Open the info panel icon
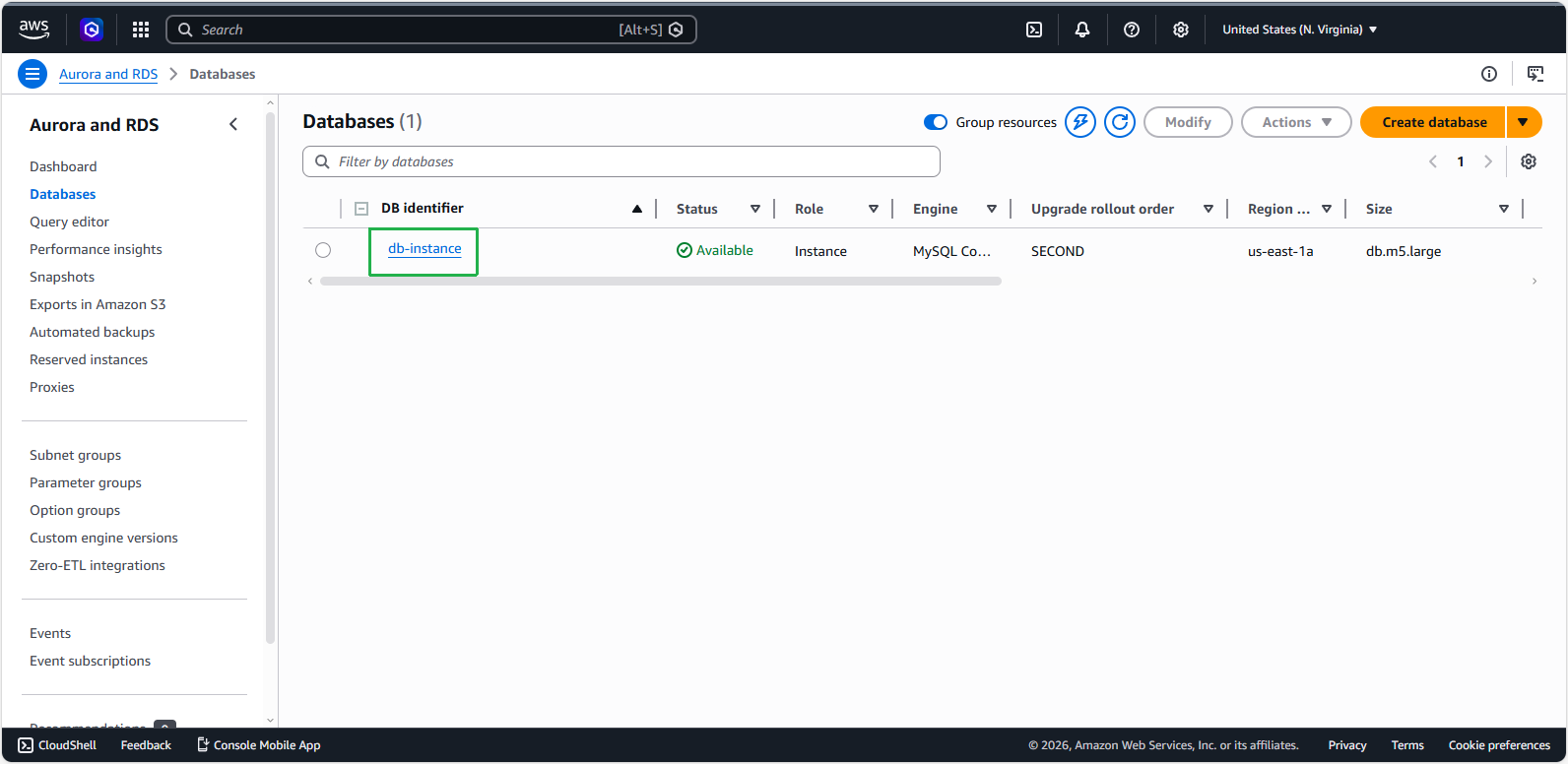This screenshot has width=1568, height=764. [1489, 74]
